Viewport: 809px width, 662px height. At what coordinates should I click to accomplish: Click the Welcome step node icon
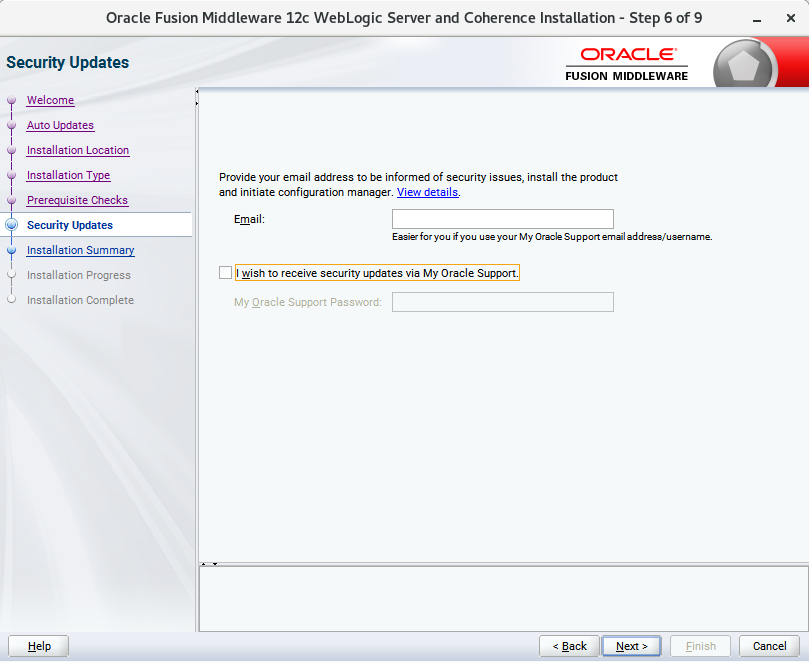point(11,101)
